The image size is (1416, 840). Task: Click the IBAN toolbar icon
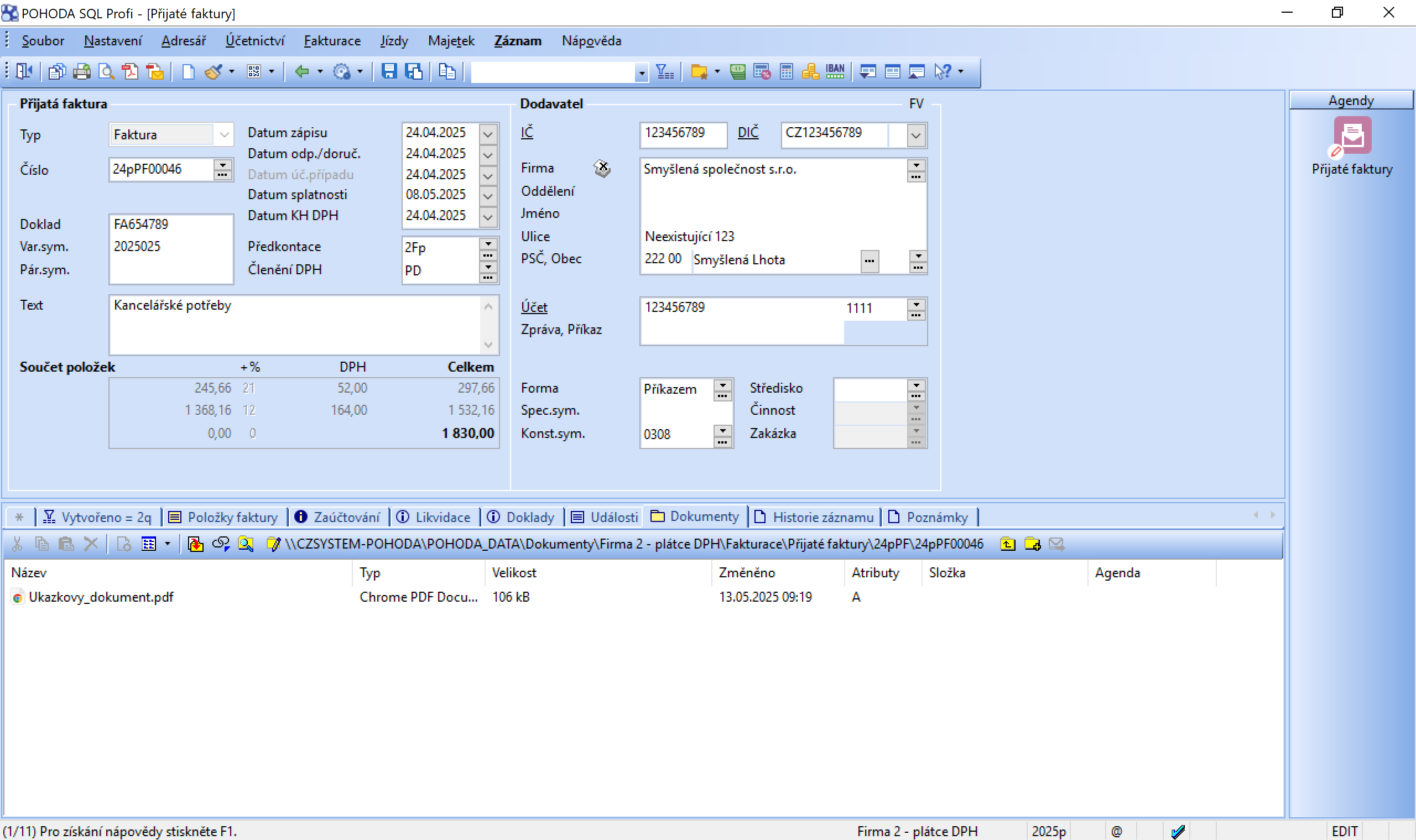(835, 71)
